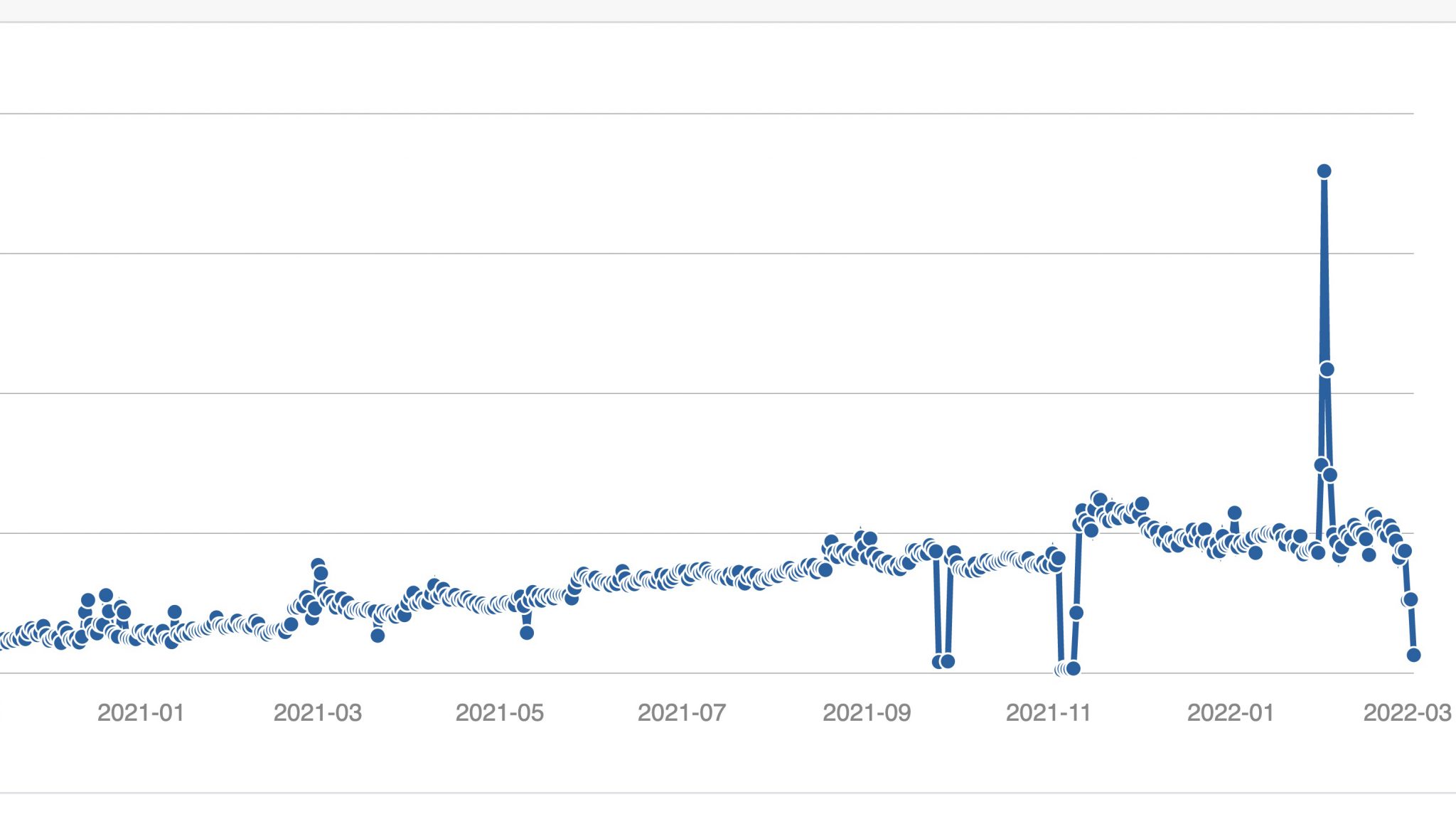Click the 2021-01 axis label
1456x819 pixels.
141,712
